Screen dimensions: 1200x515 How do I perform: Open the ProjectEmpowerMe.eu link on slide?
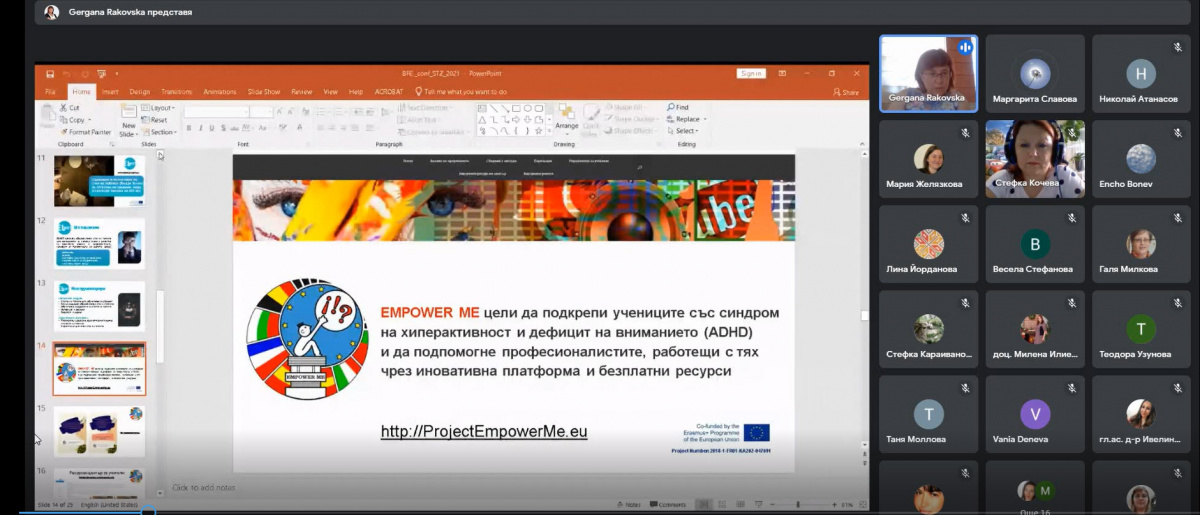point(484,432)
